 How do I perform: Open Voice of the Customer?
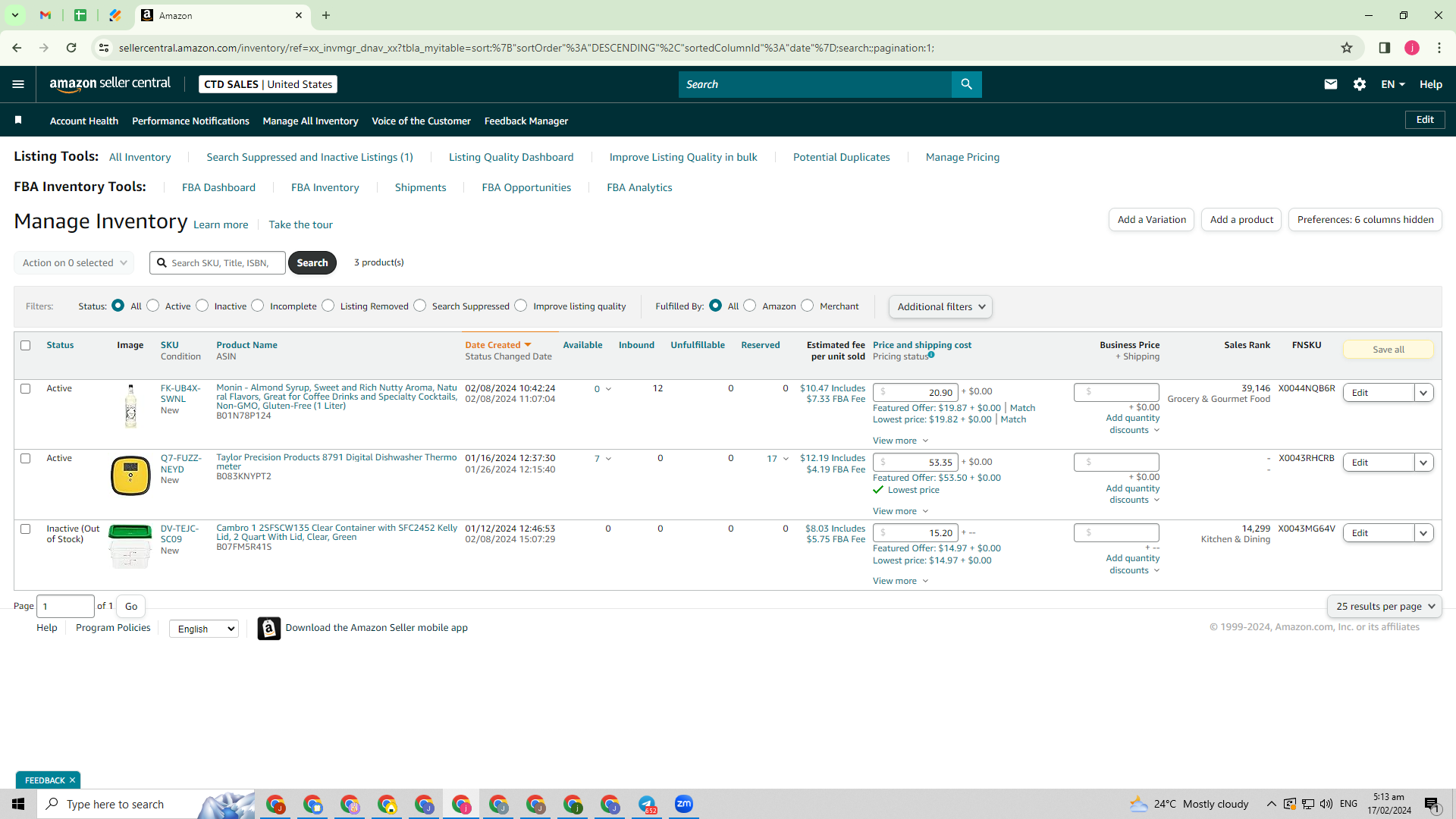pyautogui.click(x=421, y=121)
